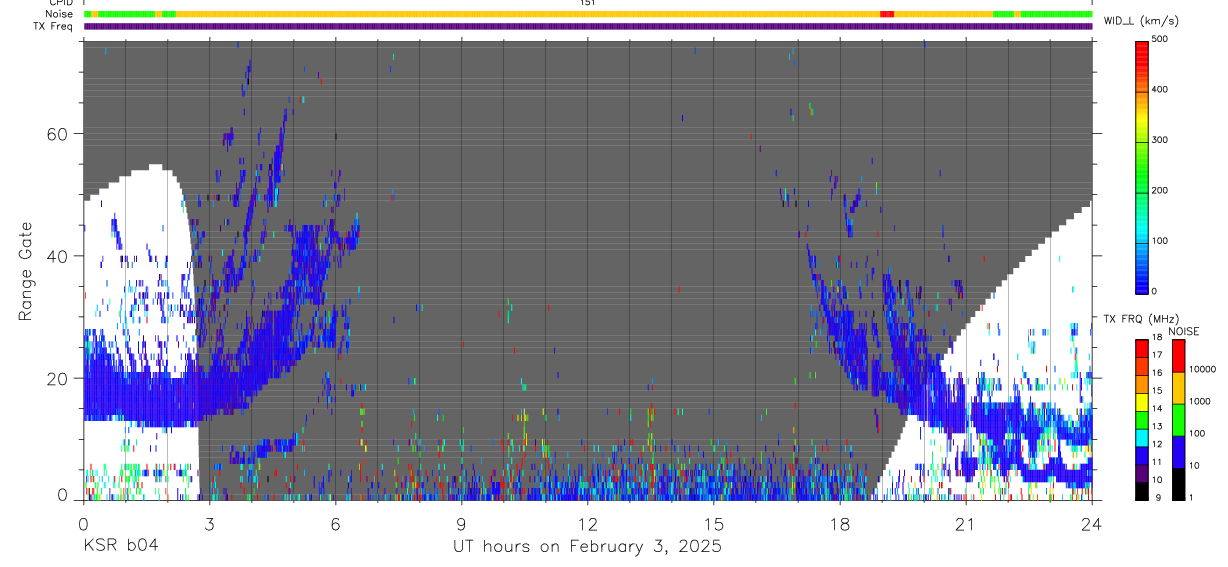
Task: Select the "TX Freq" row label at top left
Action: 54,26
